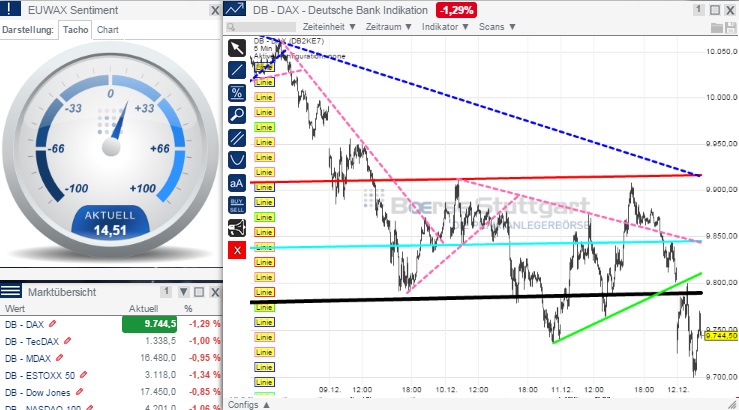Image resolution: width=739 pixels, height=410 pixels.
Task: Select the arrow pointer tool
Action: click(237, 48)
